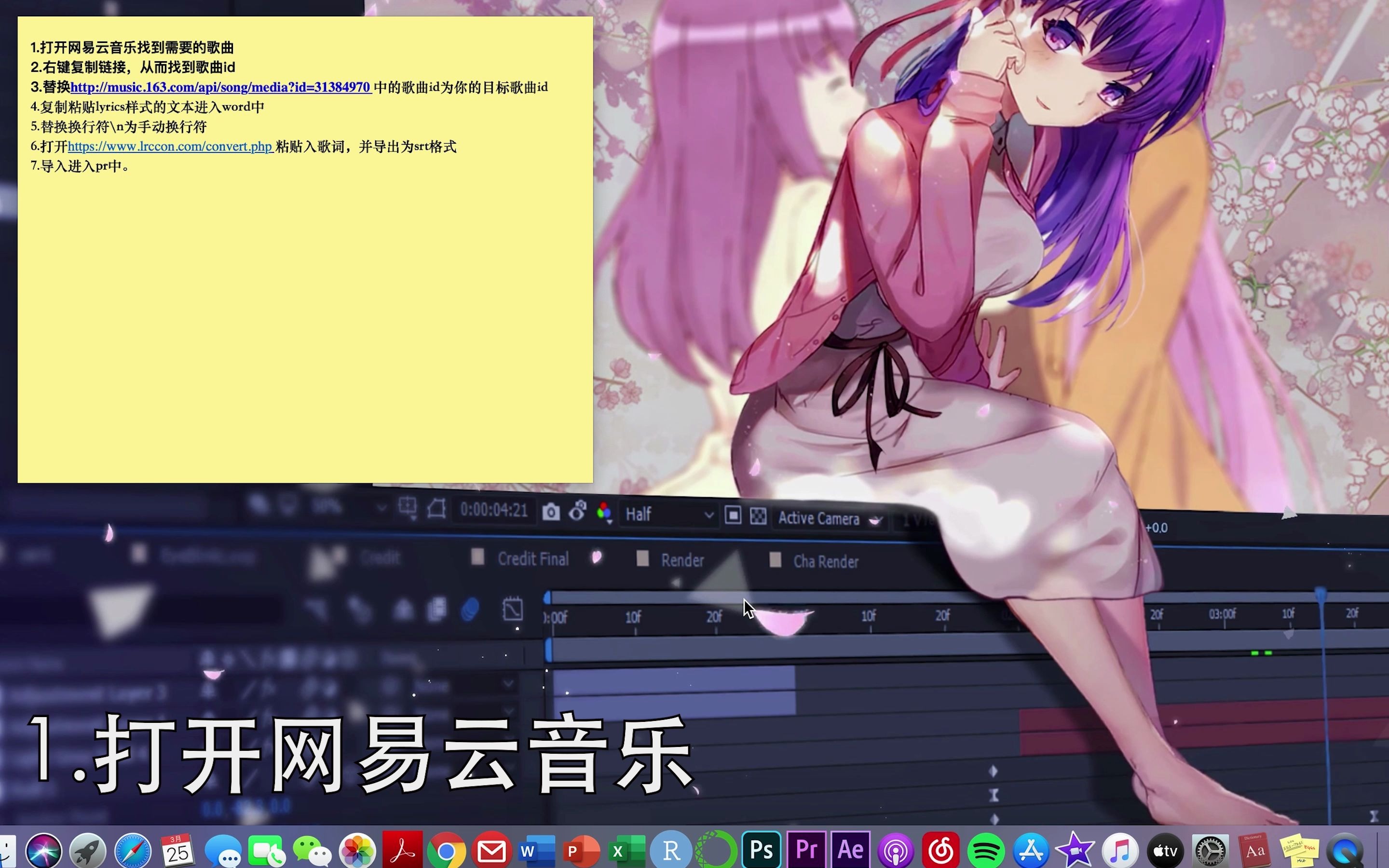Viewport: 1389px width, 868px height.
Task: Open the red mail envelope app
Action: (x=492, y=850)
